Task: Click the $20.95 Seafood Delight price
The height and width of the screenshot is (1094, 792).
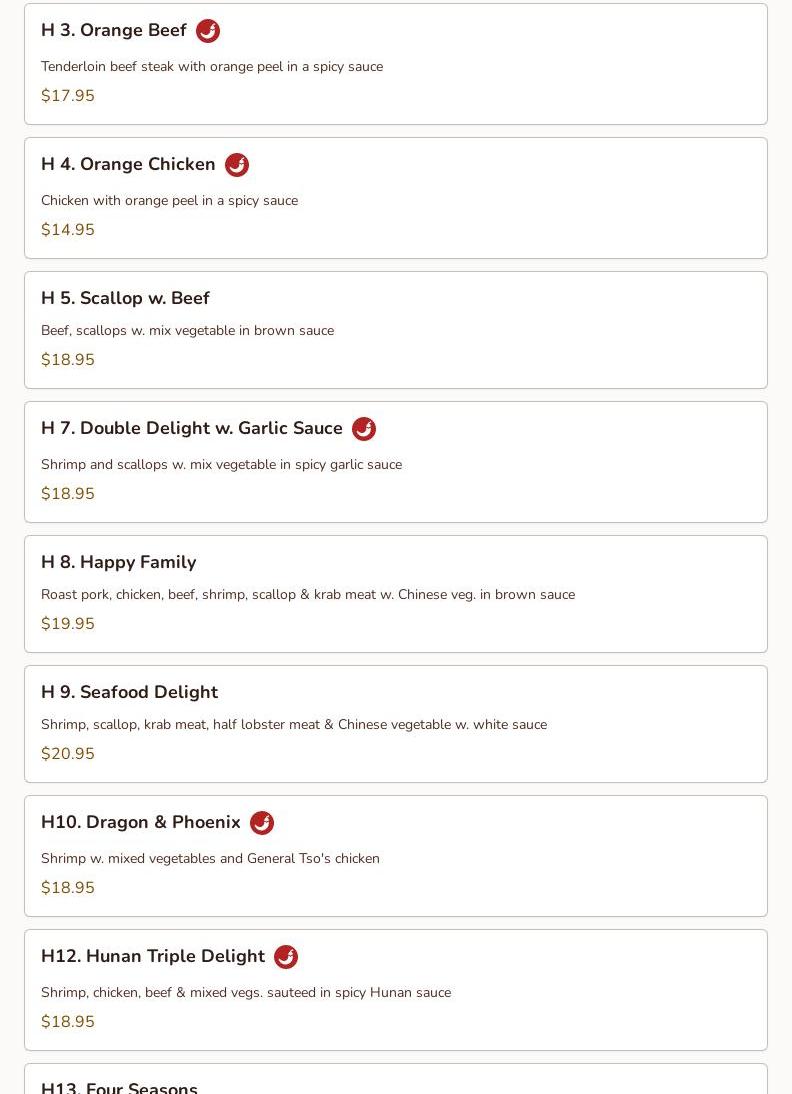Action: click(68, 754)
